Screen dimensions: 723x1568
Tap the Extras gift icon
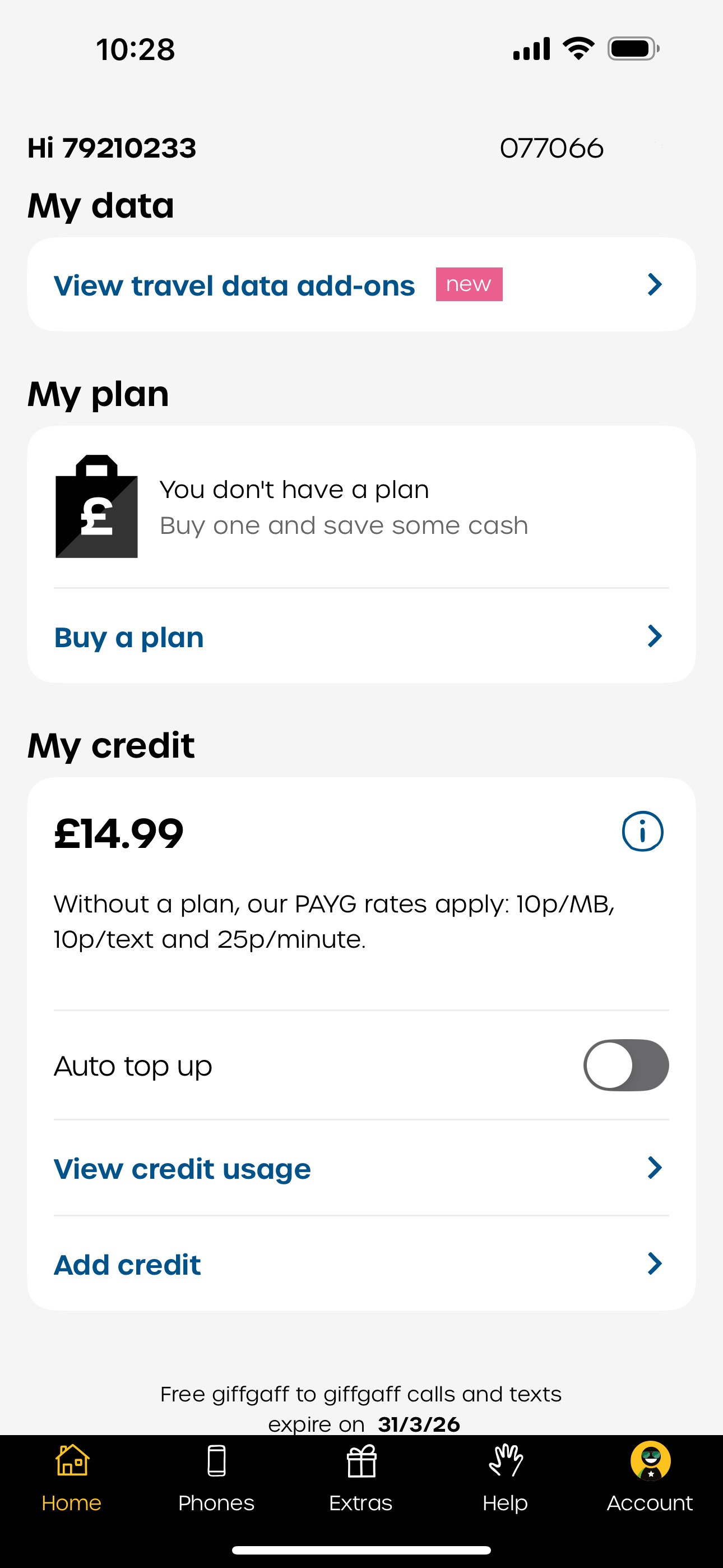tap(361, 1461)
